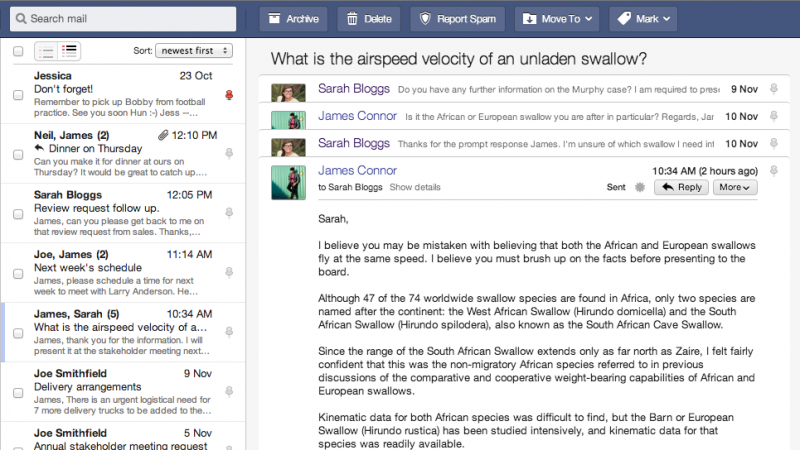Check the box for Jessica's Don't forget email

(18, 95)
